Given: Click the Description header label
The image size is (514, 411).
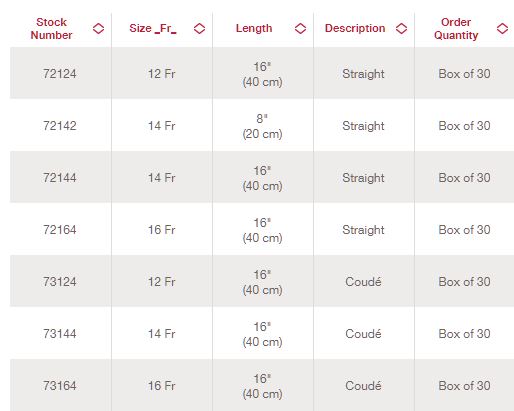Looking at the screenshot, I should point(355,28).
